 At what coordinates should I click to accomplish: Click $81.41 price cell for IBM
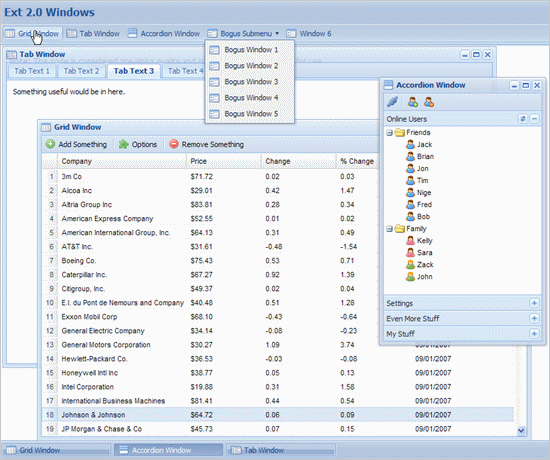click(x=224, y=401)
